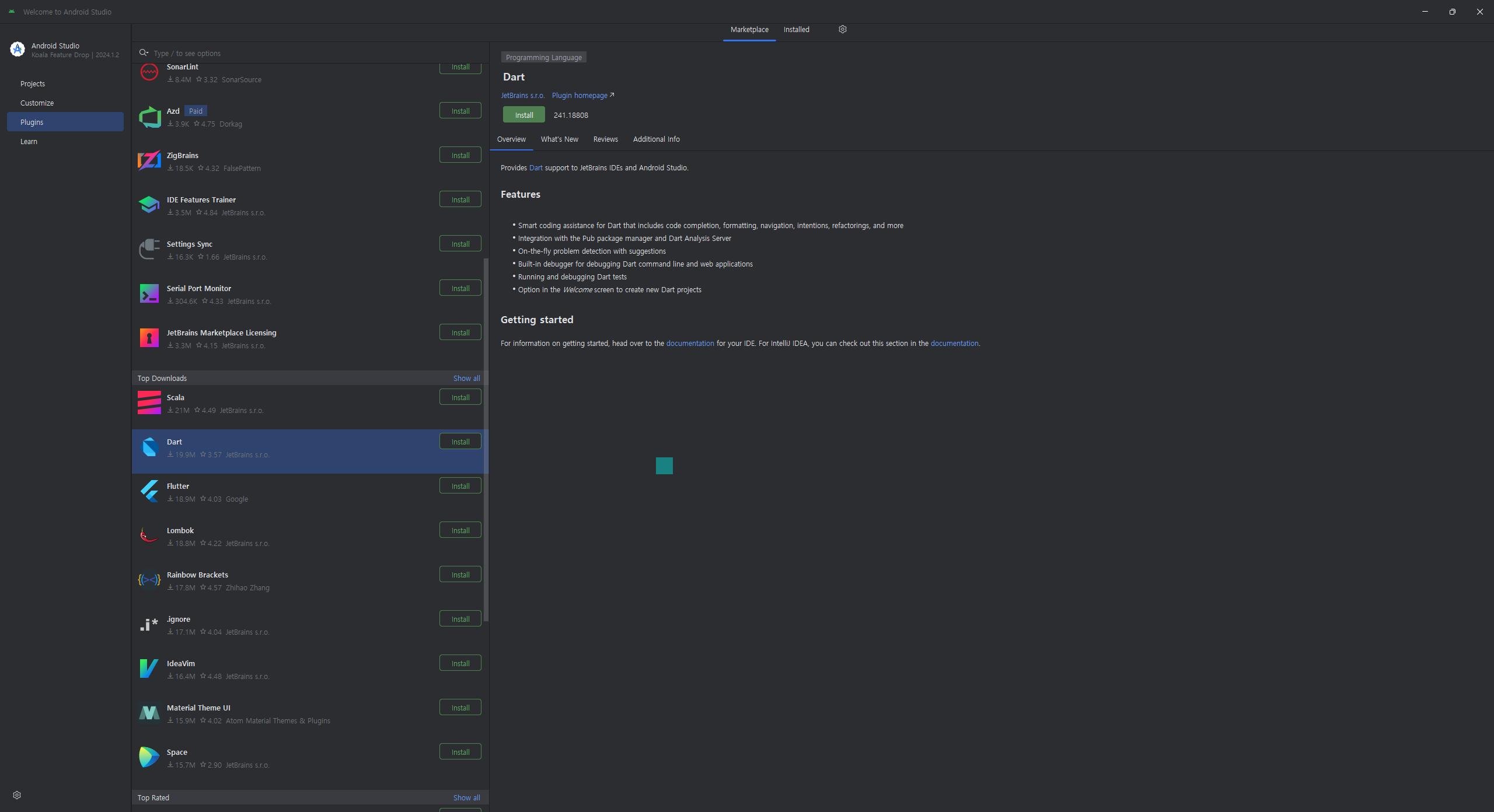Screen dimensions: 1494x812
Task: Open the Reviews tab for Dart
Action: click(x=605, y=139)
